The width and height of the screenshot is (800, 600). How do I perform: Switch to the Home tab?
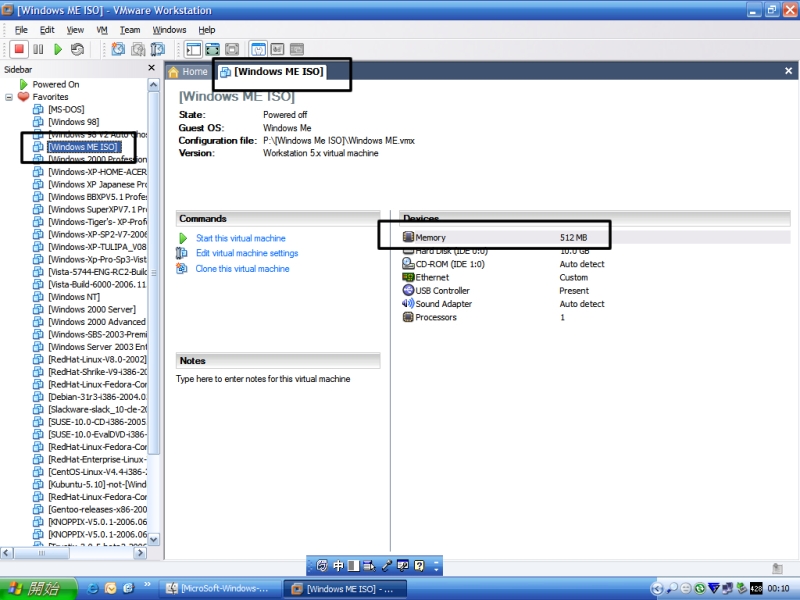click(x=188, y=72)
